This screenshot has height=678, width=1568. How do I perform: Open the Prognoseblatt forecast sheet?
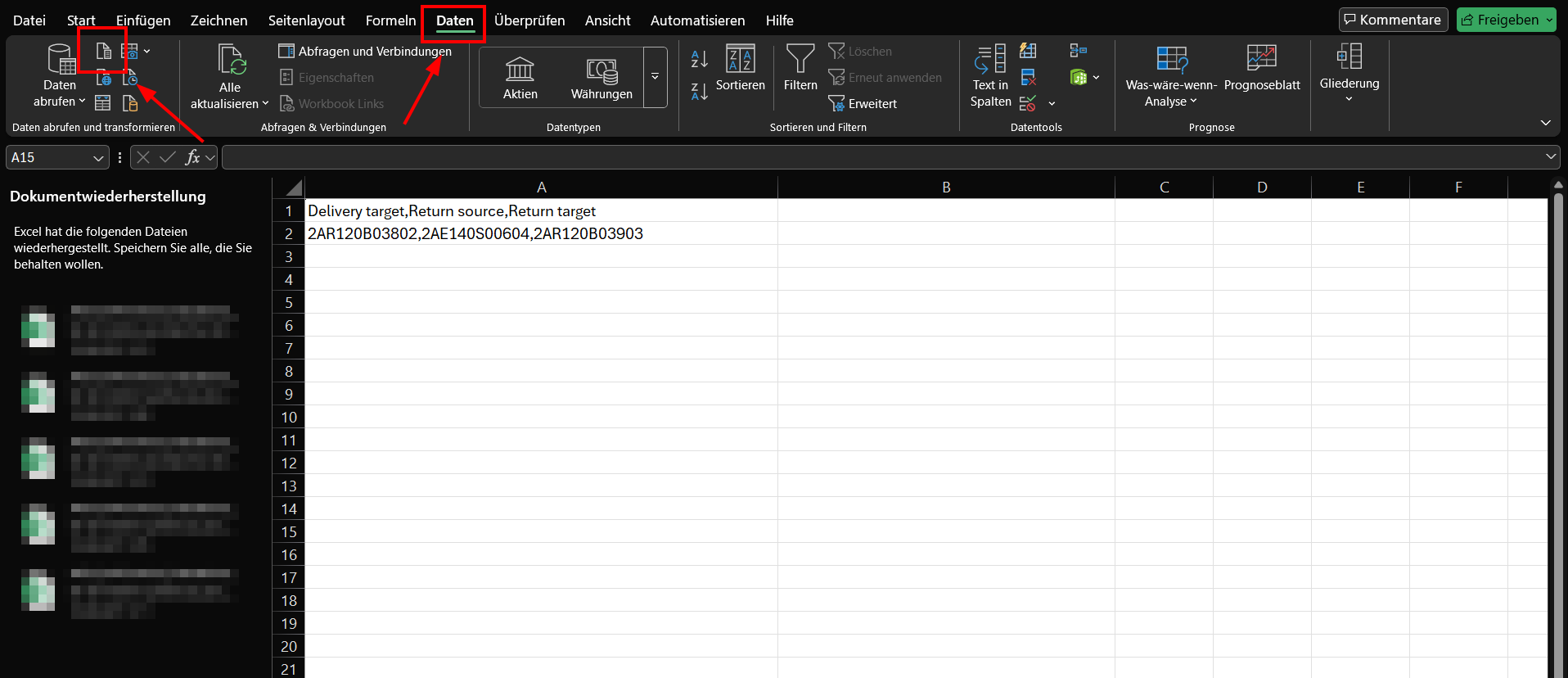pyautogui.click(x=1262, y=68)
